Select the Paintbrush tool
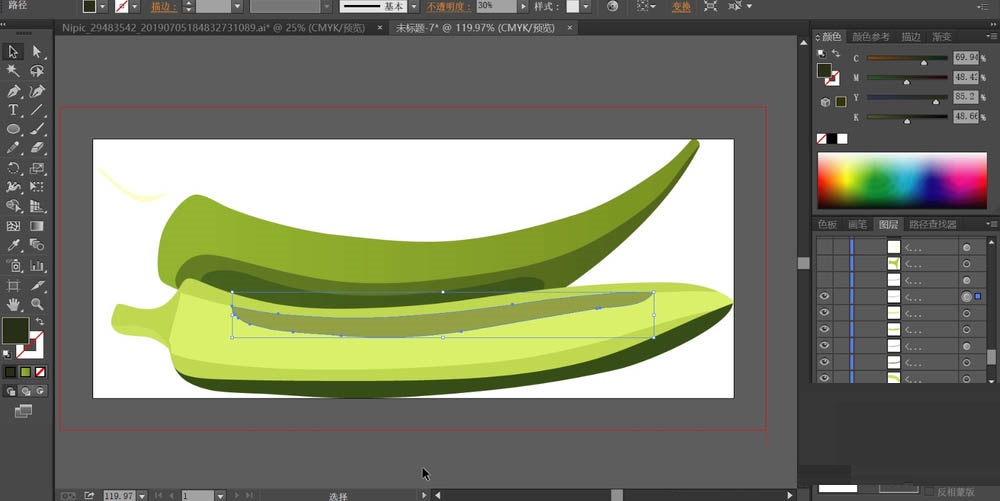 [37, 129]
